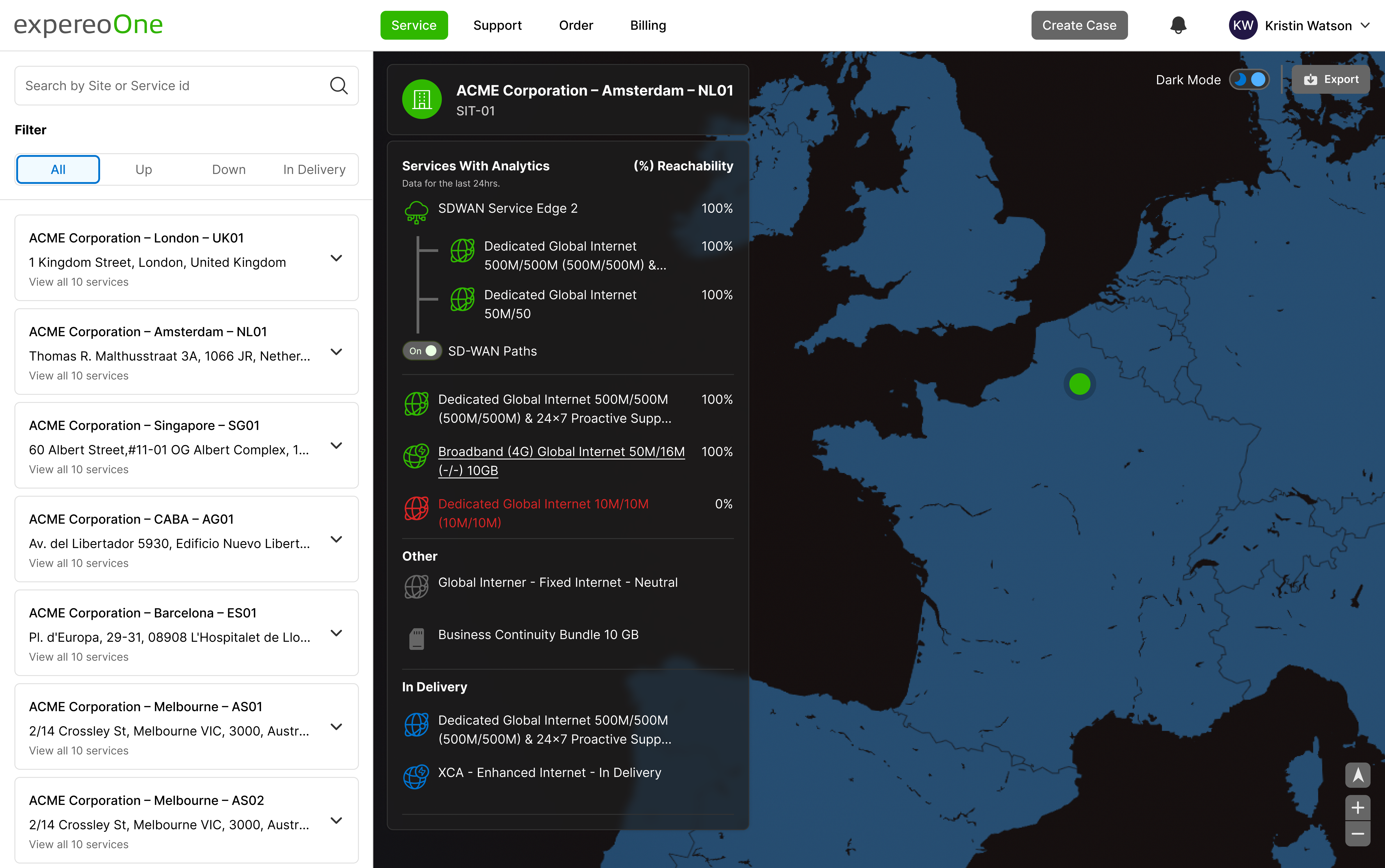Select the Down filter option
The width and height of the screenshot is (1385, 868).
(229, 169)
